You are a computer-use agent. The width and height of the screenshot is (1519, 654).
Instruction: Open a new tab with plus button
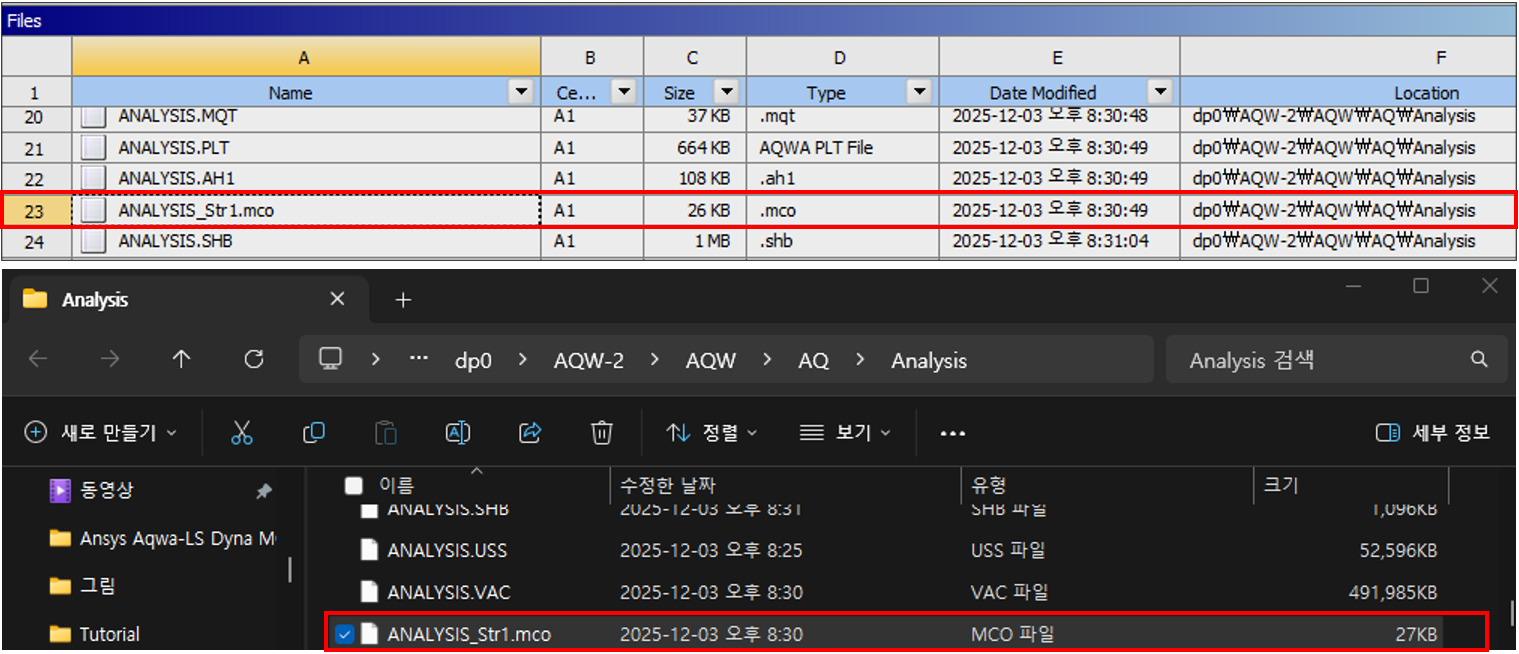403,300
